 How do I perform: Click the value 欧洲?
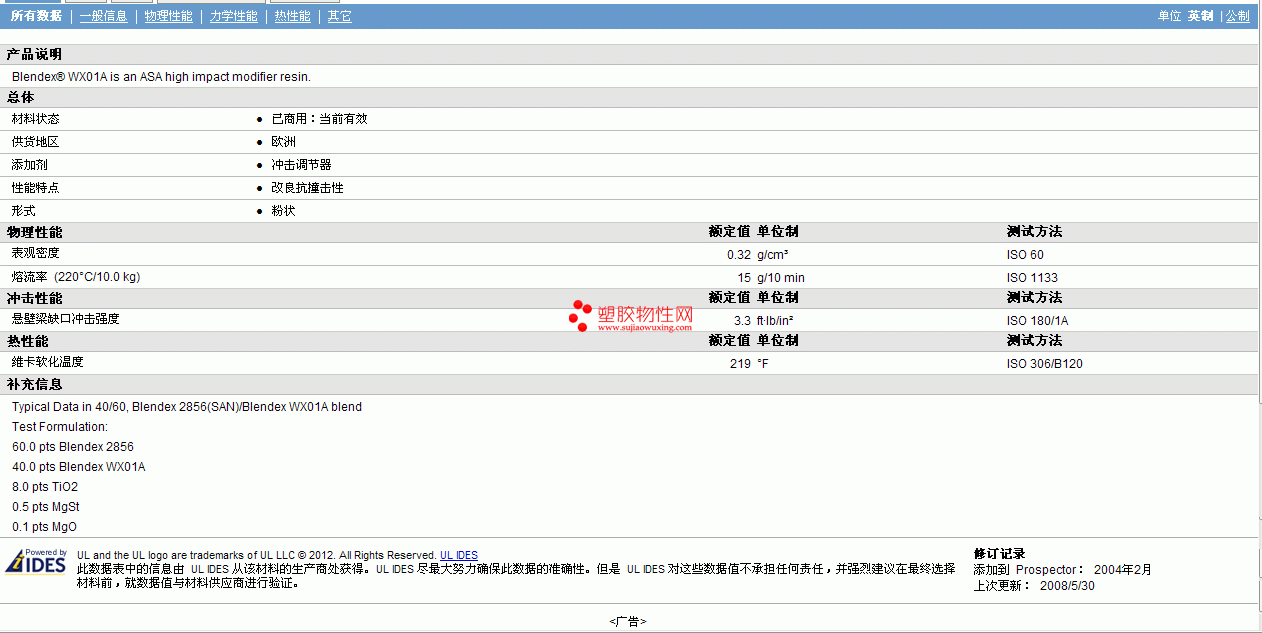pyautogui.click(x=283, y=142)
